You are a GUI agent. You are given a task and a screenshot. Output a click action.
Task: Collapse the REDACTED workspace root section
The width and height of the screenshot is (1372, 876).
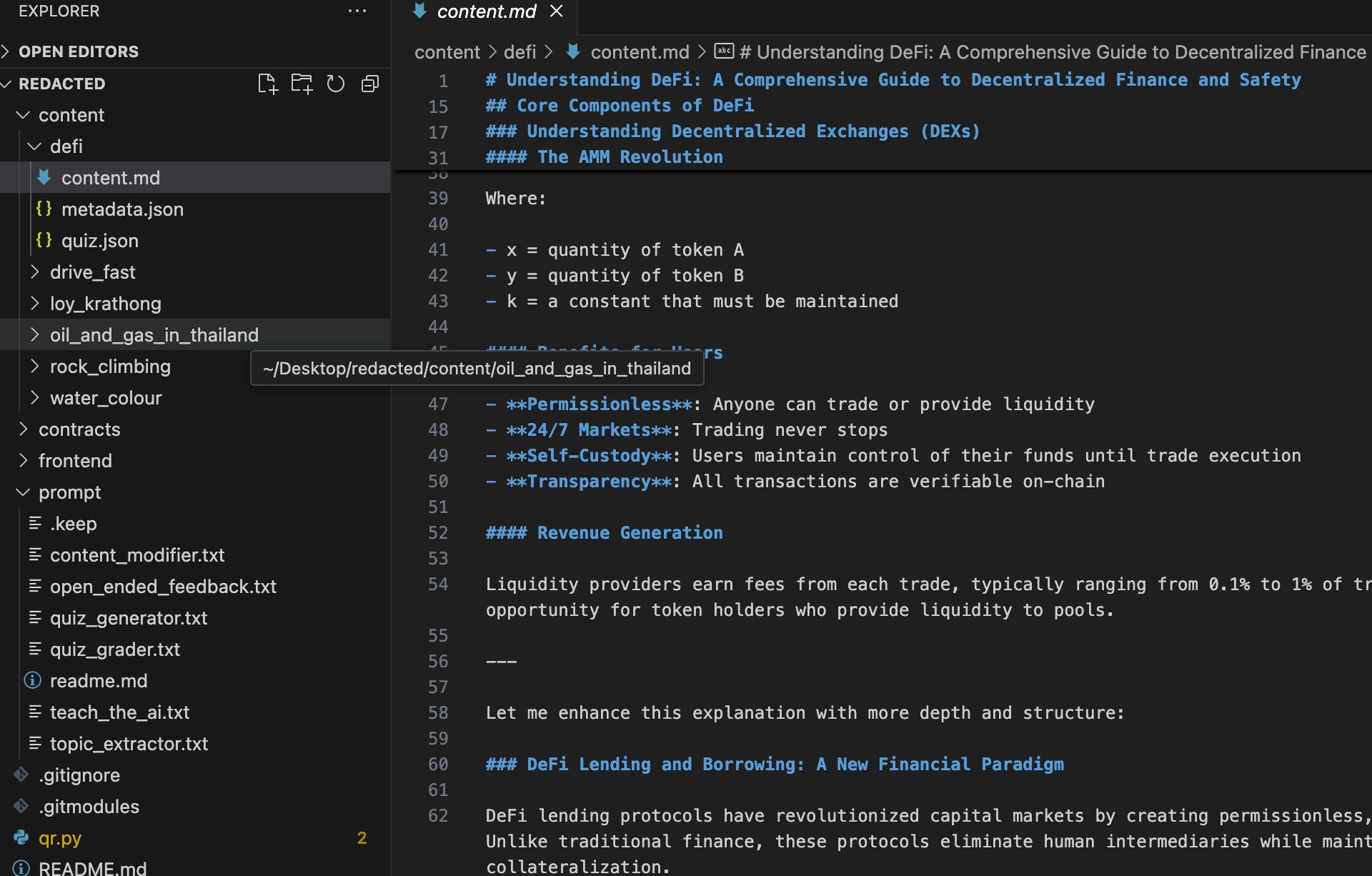(6, 84)
